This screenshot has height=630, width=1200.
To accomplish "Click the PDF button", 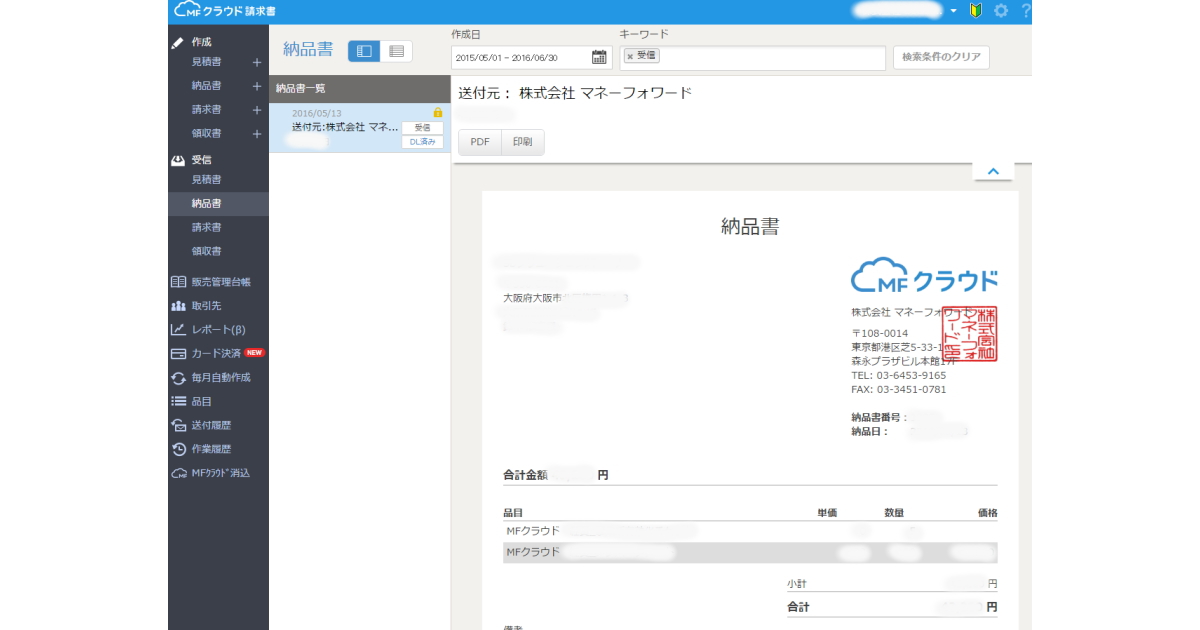I will (480, 143).
